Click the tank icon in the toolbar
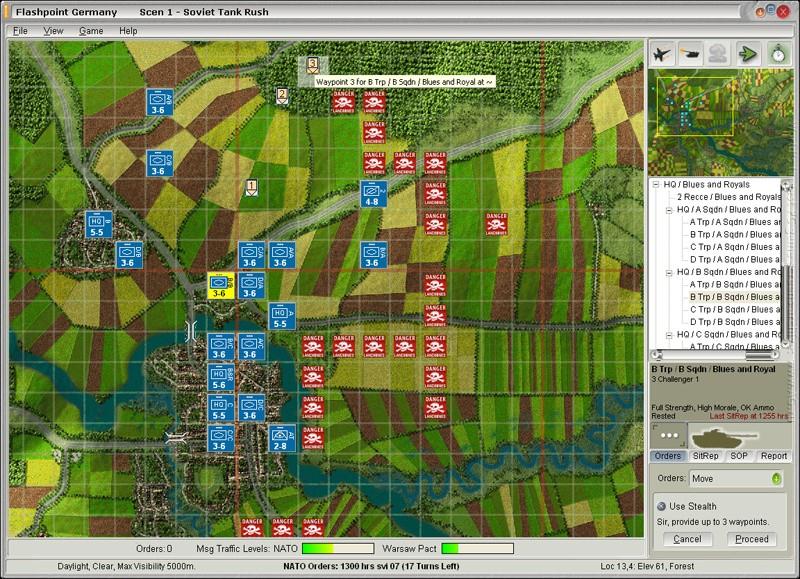This screenshot has height=579, width=800. point(690,54)
